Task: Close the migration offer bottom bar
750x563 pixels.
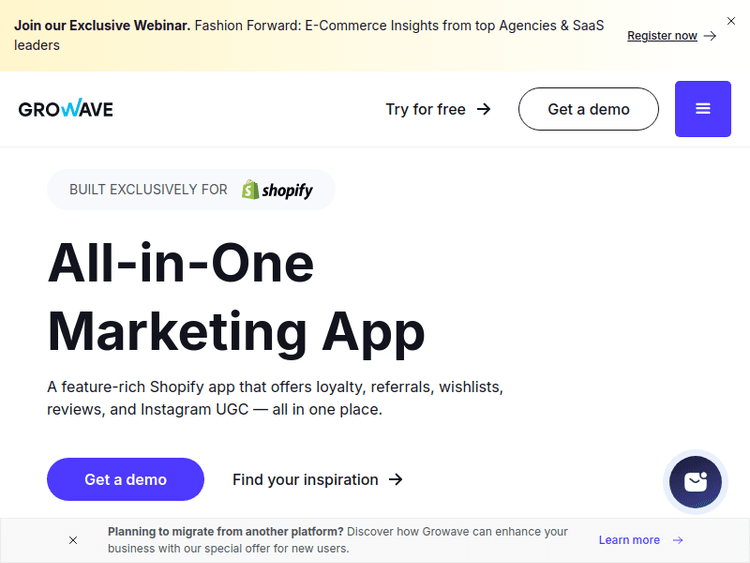Action: (x=73, y=540)
